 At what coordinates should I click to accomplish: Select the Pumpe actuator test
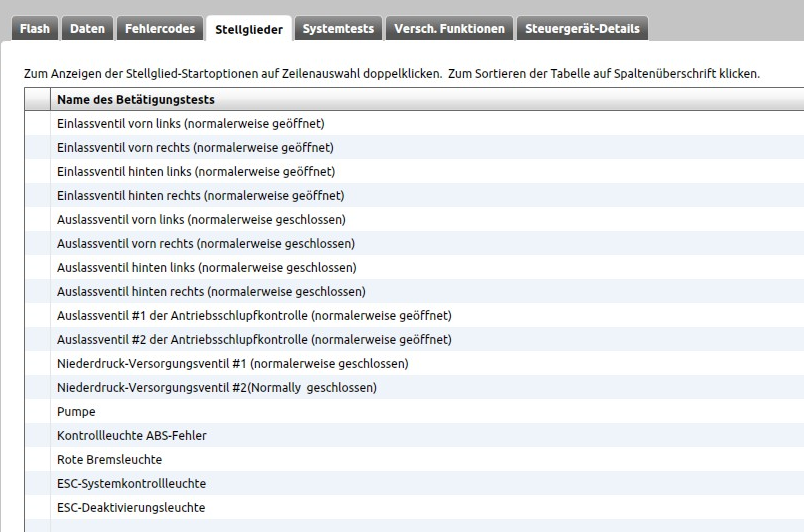77,412
